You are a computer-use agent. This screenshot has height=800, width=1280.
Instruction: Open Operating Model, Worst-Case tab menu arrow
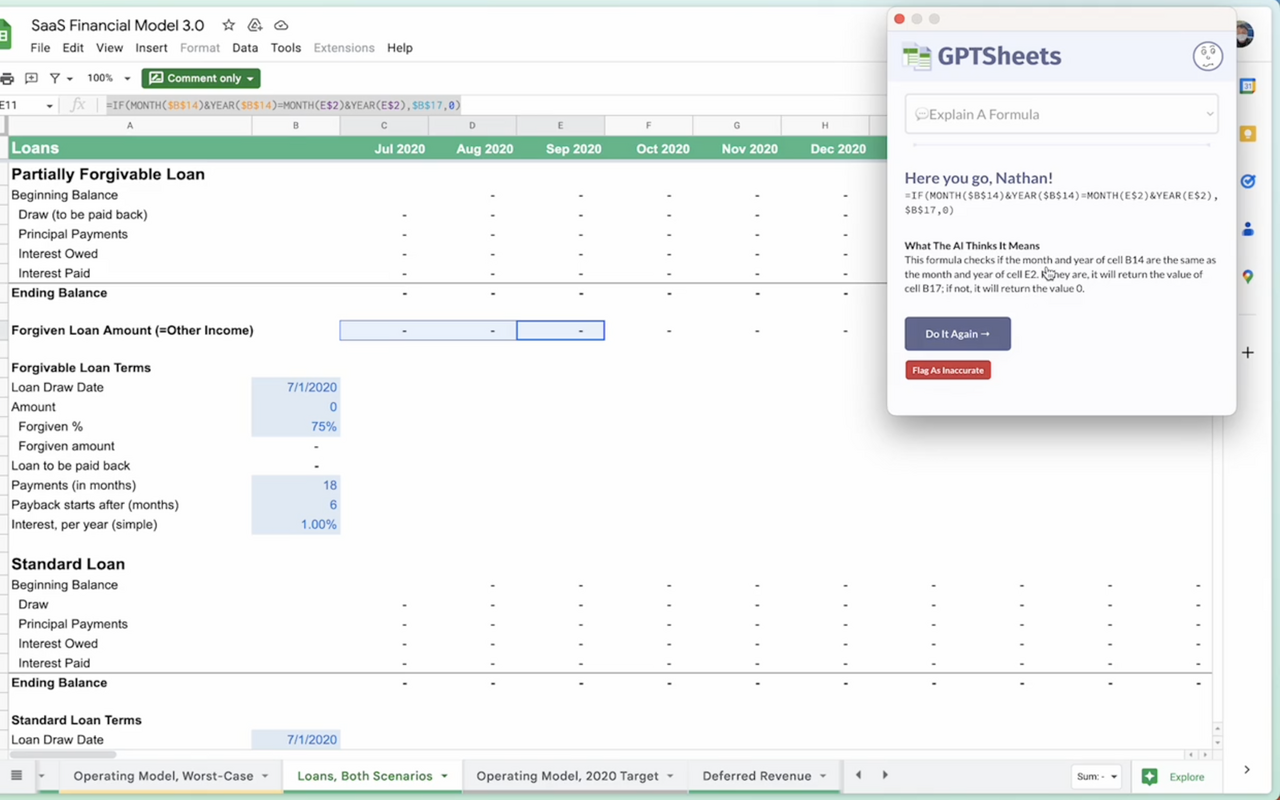coord(265,776)
